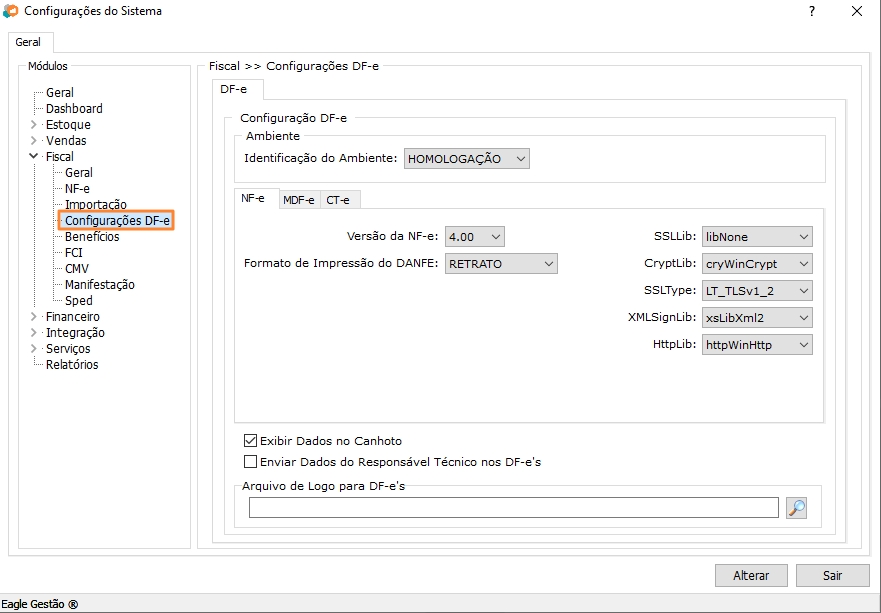Select Benefícios in the tree
881x613 pixels.
coord(92,237)
